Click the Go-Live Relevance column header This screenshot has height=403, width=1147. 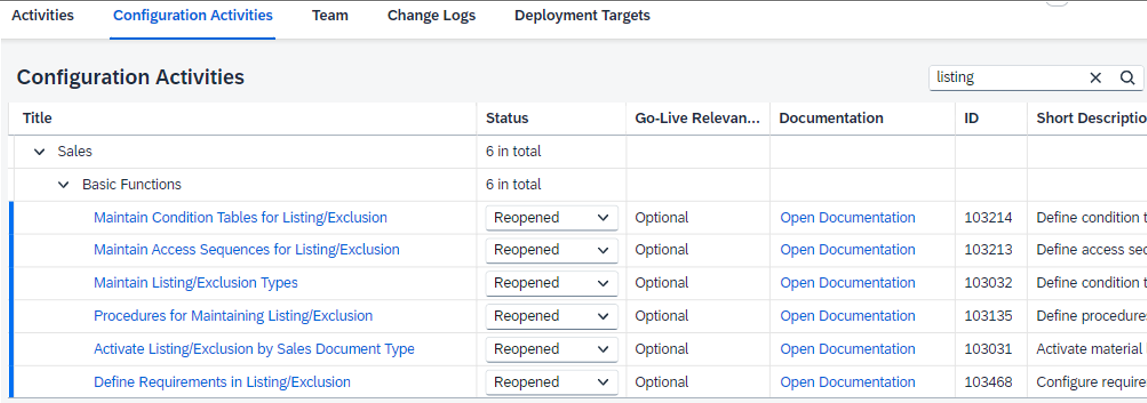coord(697,118)
